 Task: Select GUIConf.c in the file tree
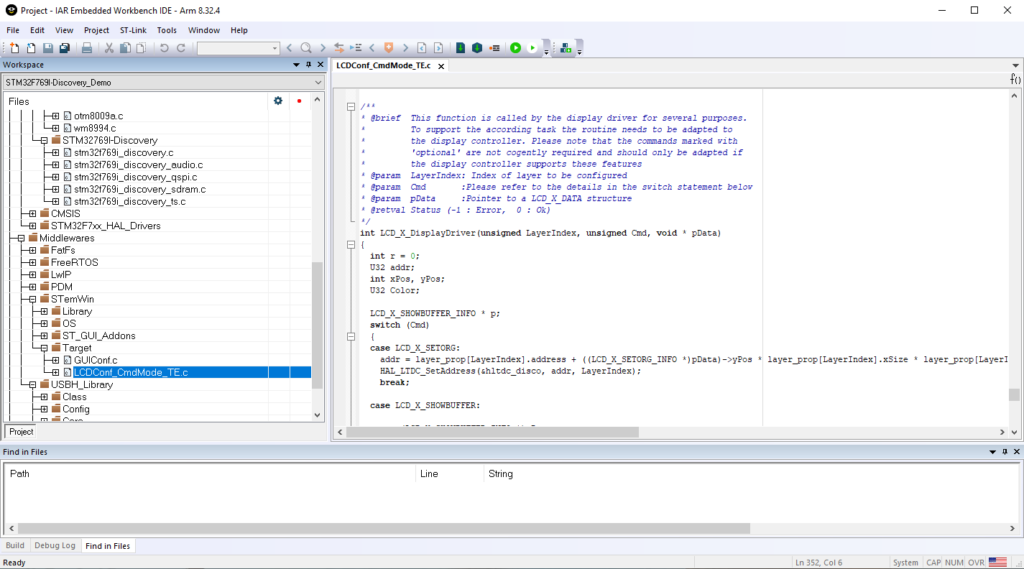coord(95,360)
